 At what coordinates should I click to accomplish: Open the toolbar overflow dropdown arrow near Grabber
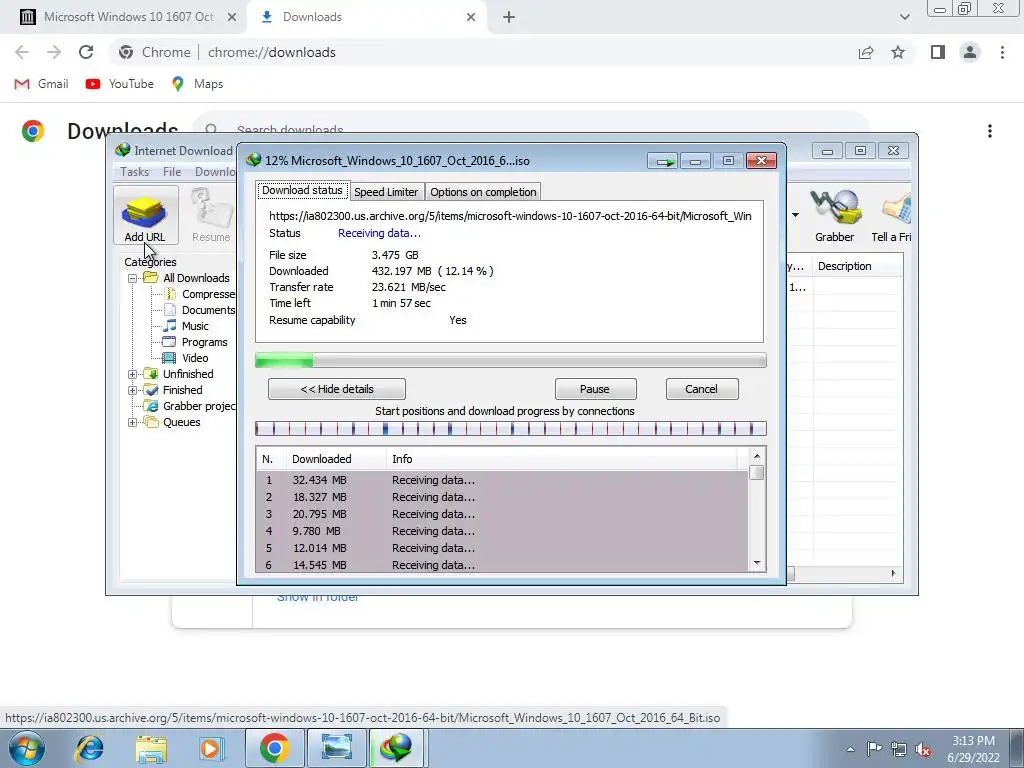[795, 215]
